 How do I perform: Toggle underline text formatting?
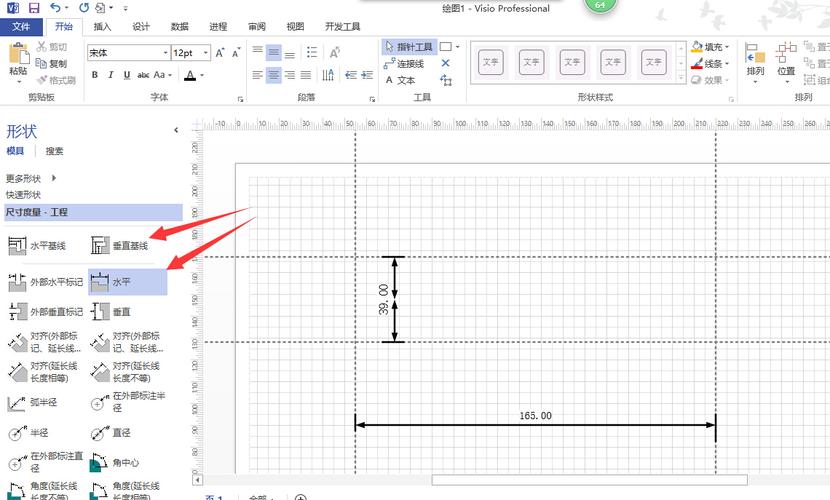(127, 75)
